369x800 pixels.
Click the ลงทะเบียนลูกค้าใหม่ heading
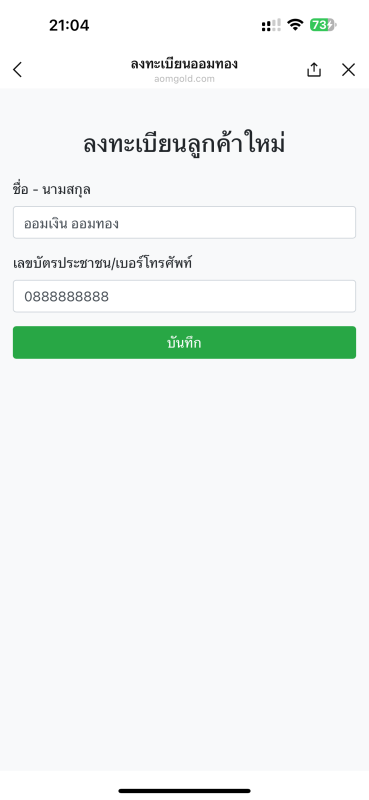point(184,144)
